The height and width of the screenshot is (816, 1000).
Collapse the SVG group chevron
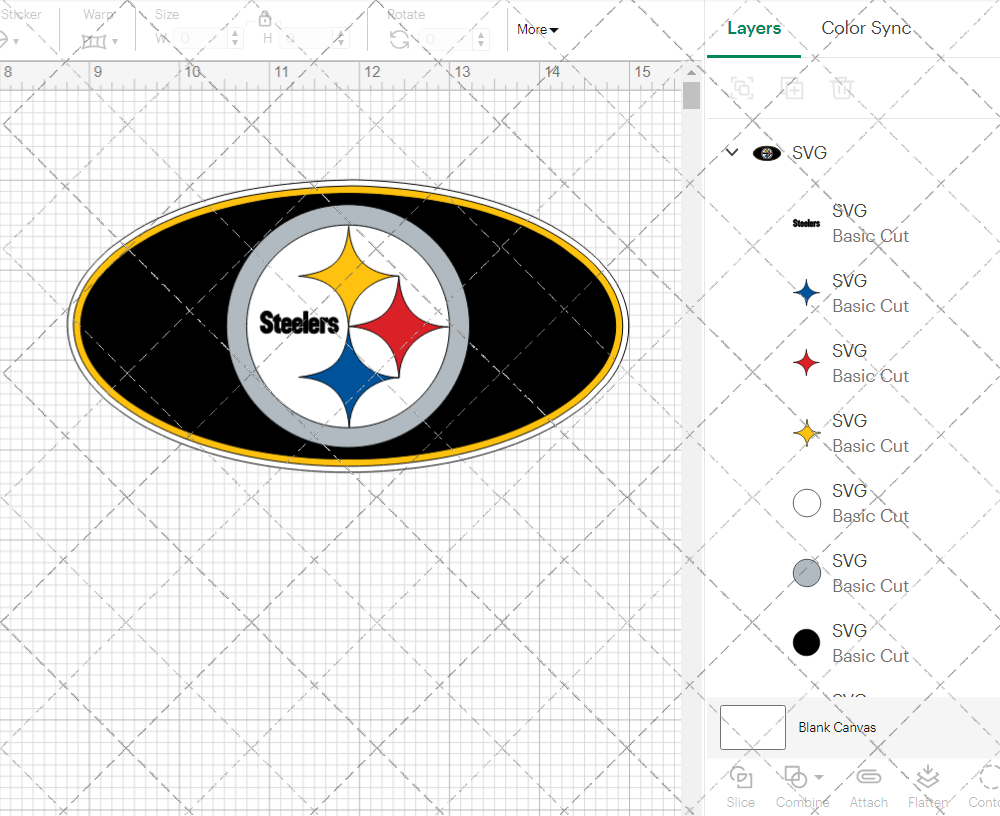[732, 152]
